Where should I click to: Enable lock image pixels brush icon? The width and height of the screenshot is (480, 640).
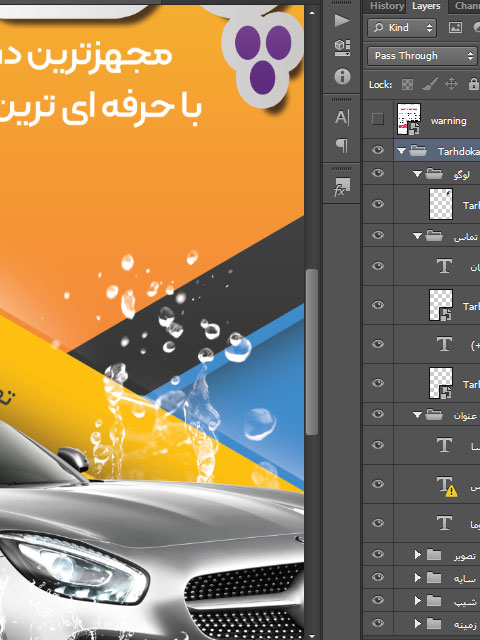430,84
